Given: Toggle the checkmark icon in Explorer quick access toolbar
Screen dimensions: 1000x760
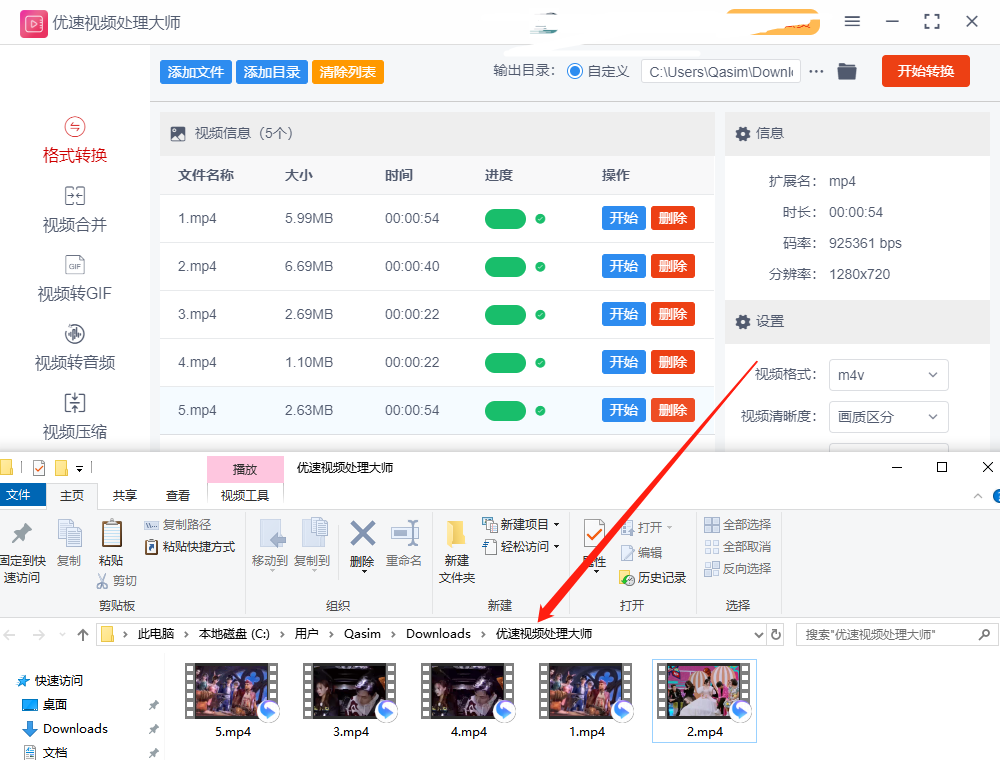Looking at the screenshot, I should click(x=39, y=469).
